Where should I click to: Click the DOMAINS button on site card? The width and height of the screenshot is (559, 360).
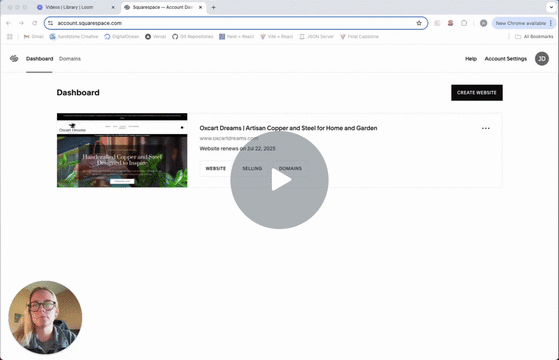point(290,169)
